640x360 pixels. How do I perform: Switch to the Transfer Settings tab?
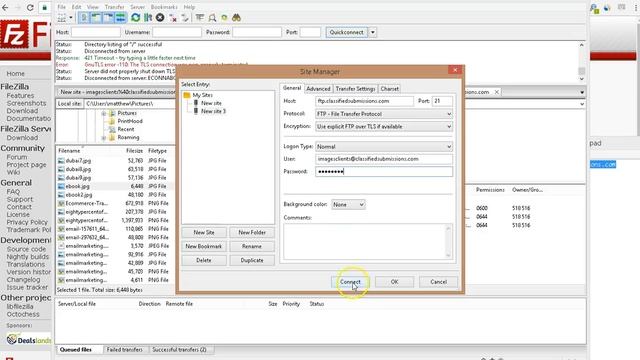(355, 89)
